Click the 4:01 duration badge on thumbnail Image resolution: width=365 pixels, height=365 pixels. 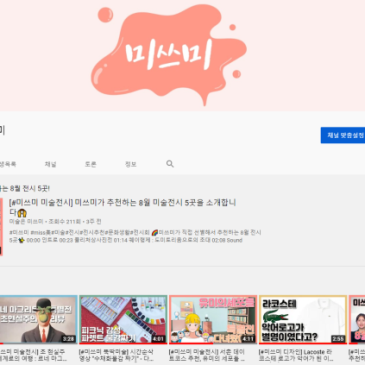click(158, 339)
